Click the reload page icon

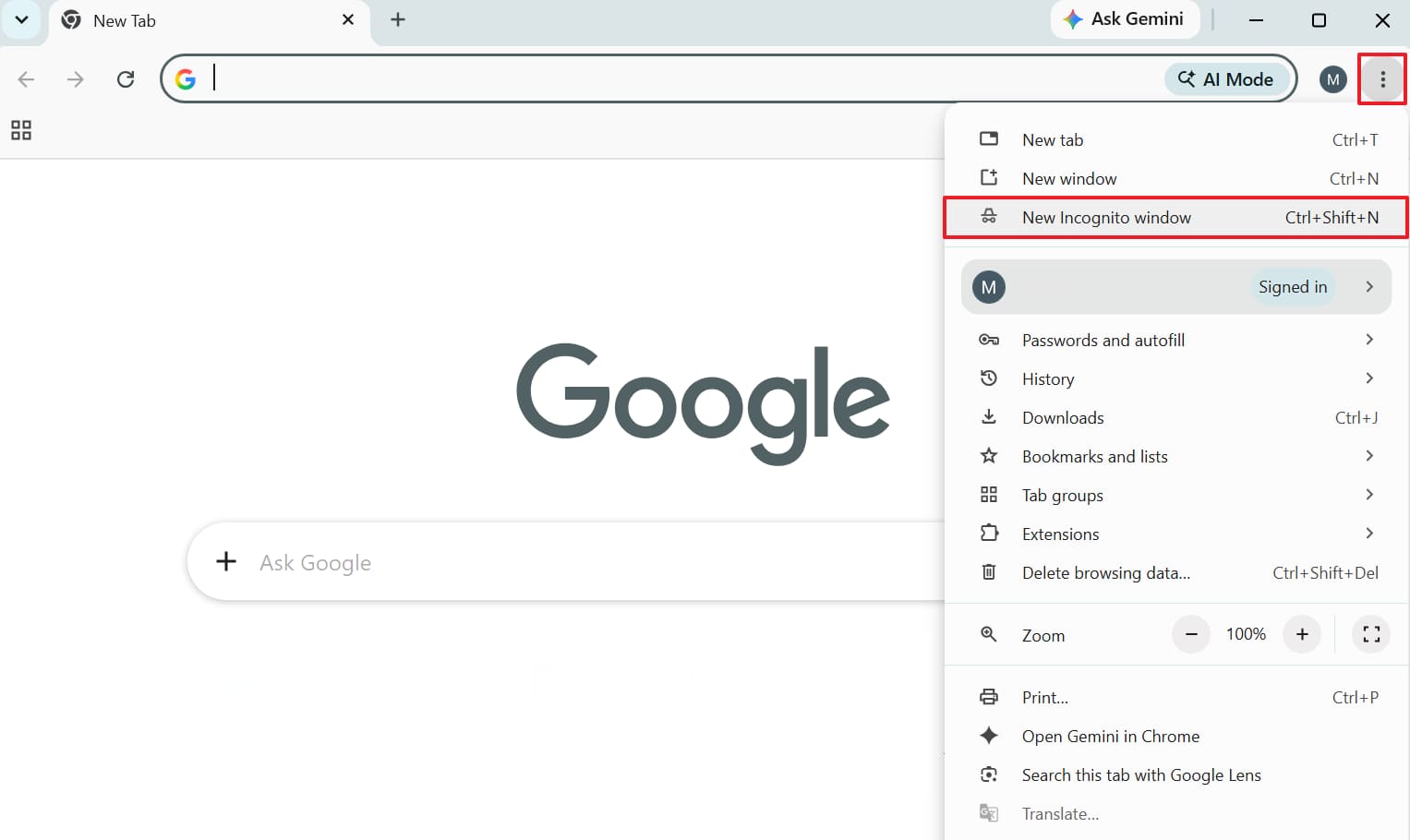[126, 79]
